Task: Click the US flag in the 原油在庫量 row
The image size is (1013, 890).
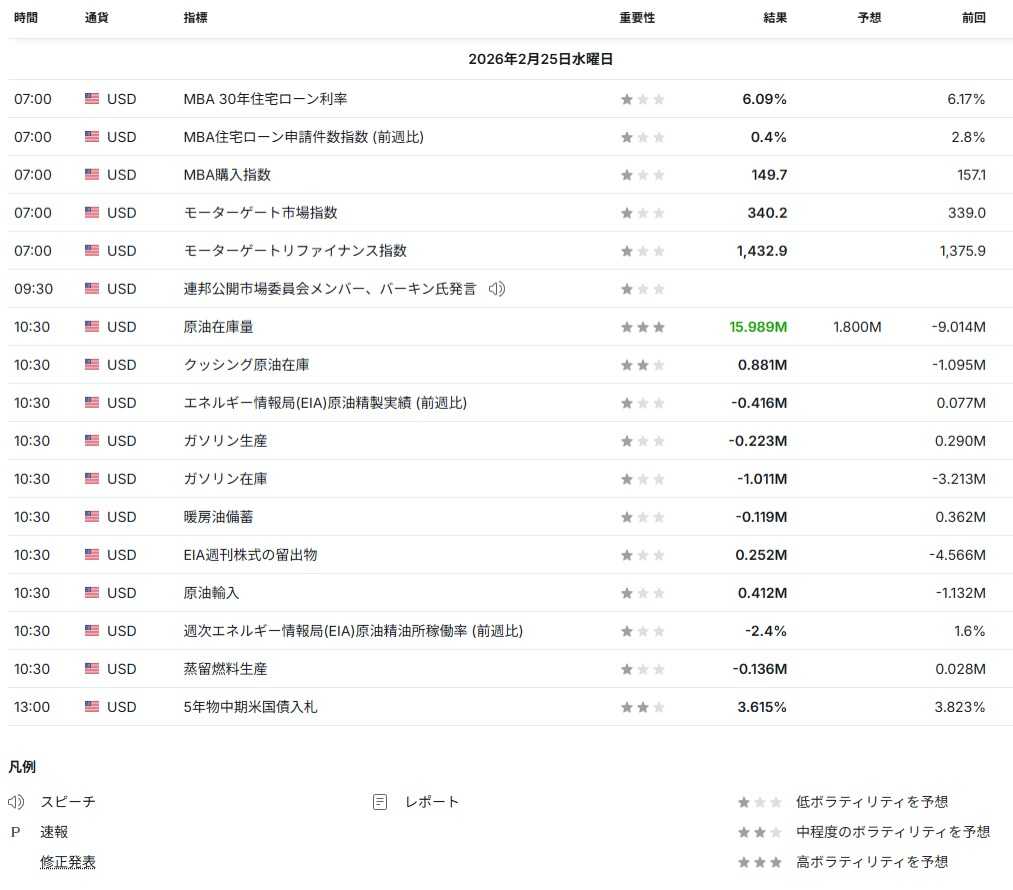Action: pyautogui.click(x=92, y=327)
